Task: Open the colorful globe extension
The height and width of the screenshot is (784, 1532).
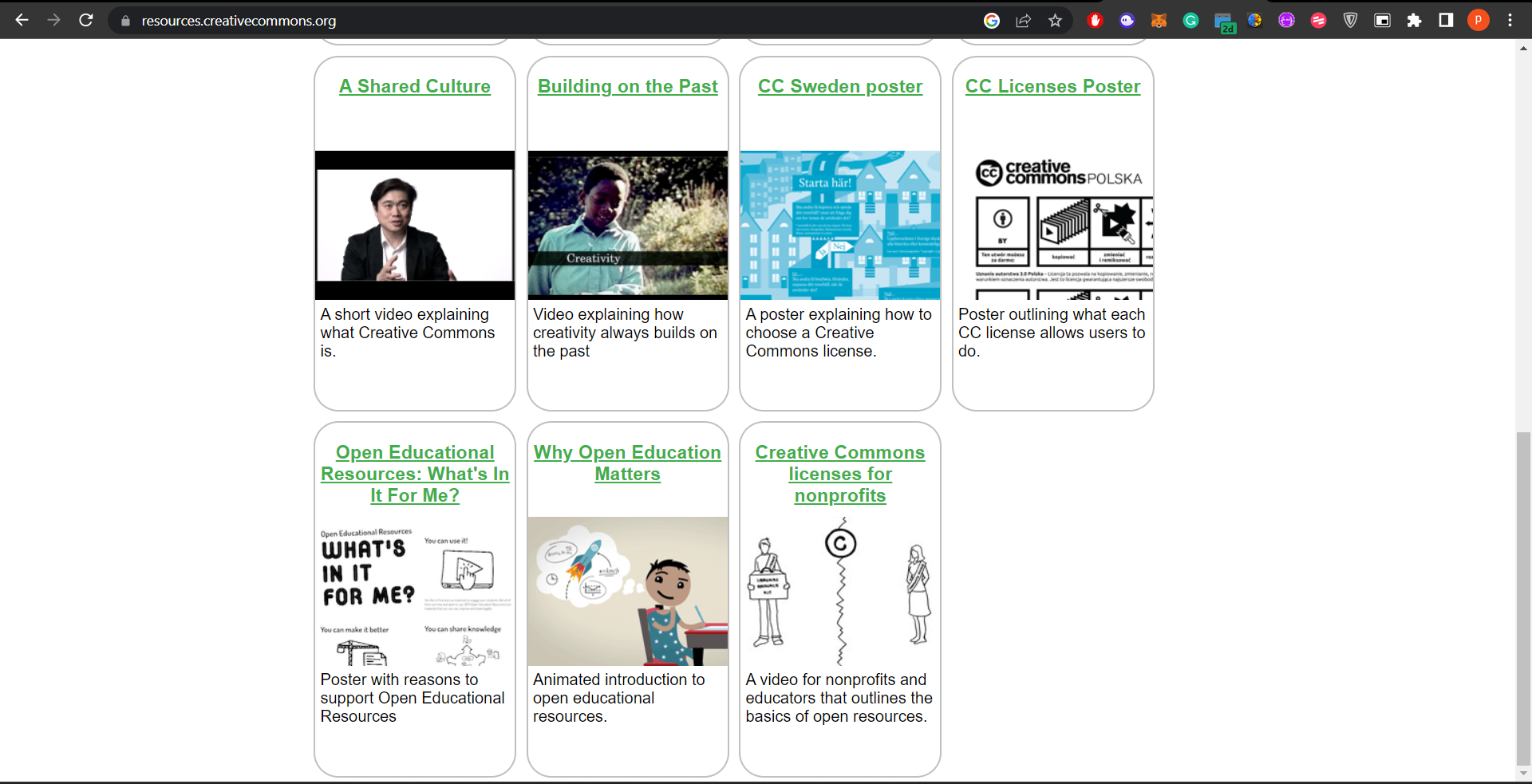Action: (x=1255, y=21)
